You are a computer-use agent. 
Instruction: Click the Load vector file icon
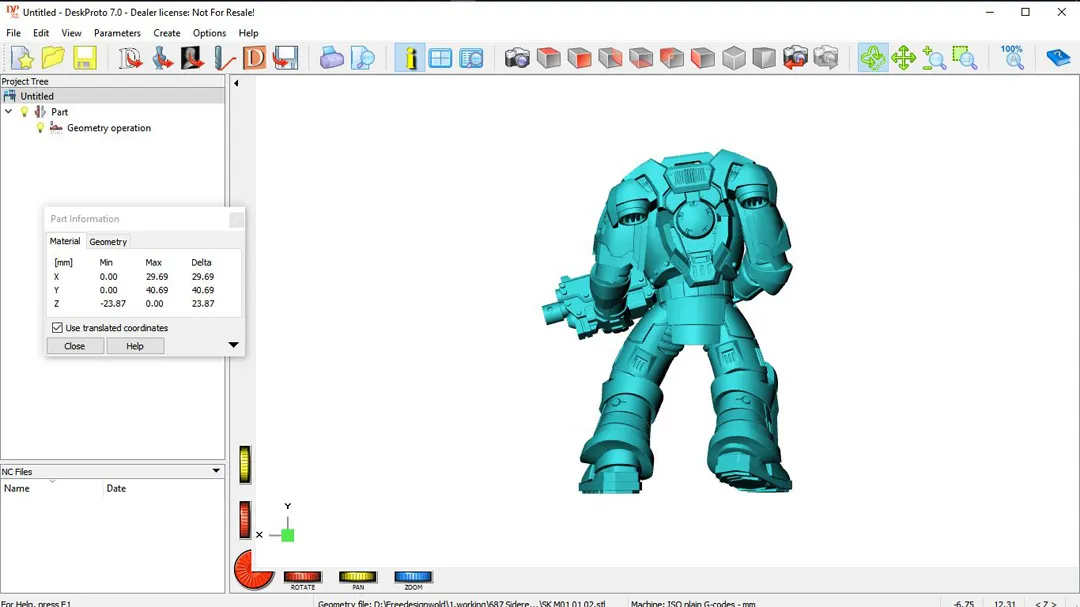tap(130, 59)
